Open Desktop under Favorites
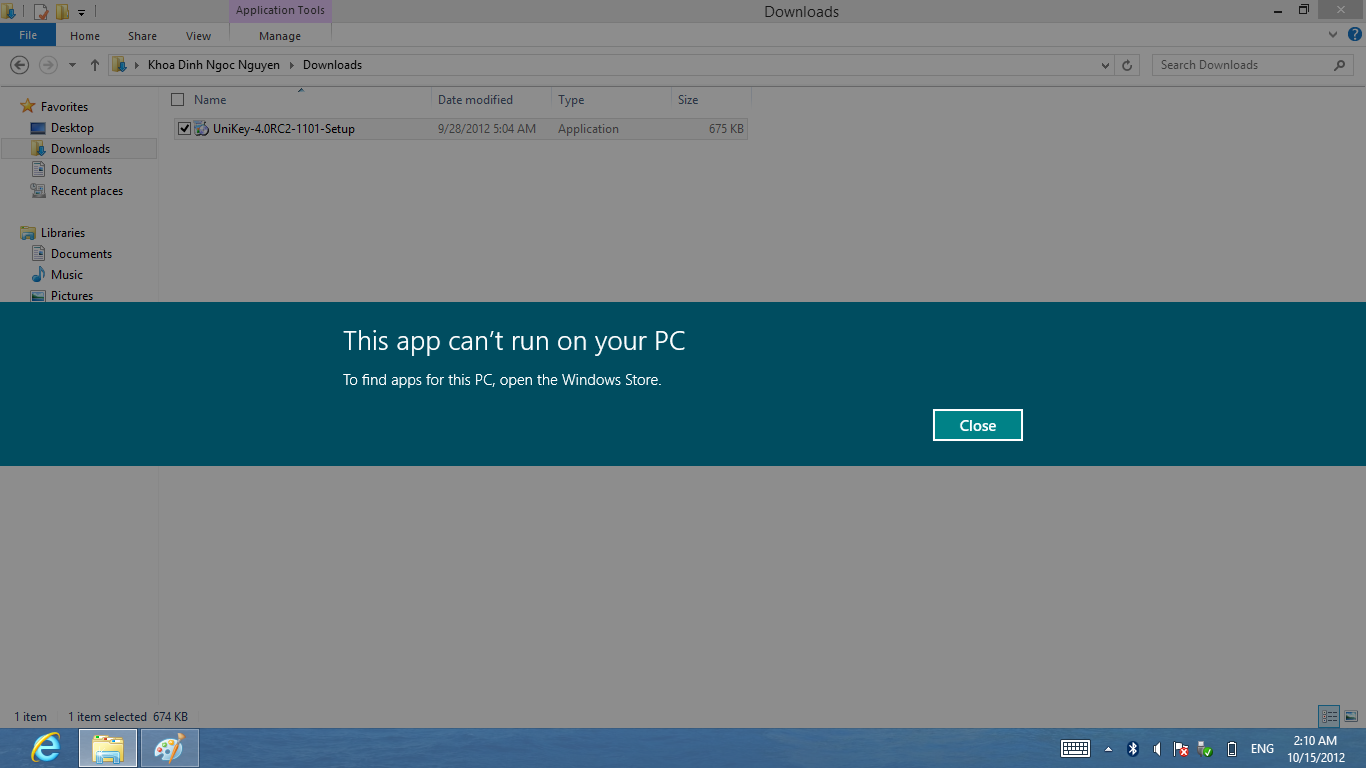The height and width of the screenshot is (768, 1366). [x=72, y=128]
